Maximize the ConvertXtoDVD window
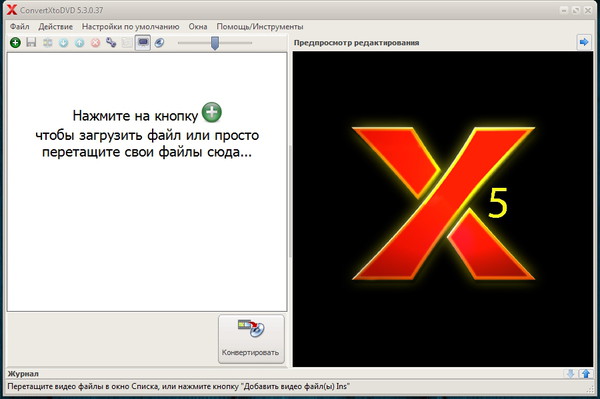This screenshot has height=399, width=600. pyautogui.click(x=576, y=10)
